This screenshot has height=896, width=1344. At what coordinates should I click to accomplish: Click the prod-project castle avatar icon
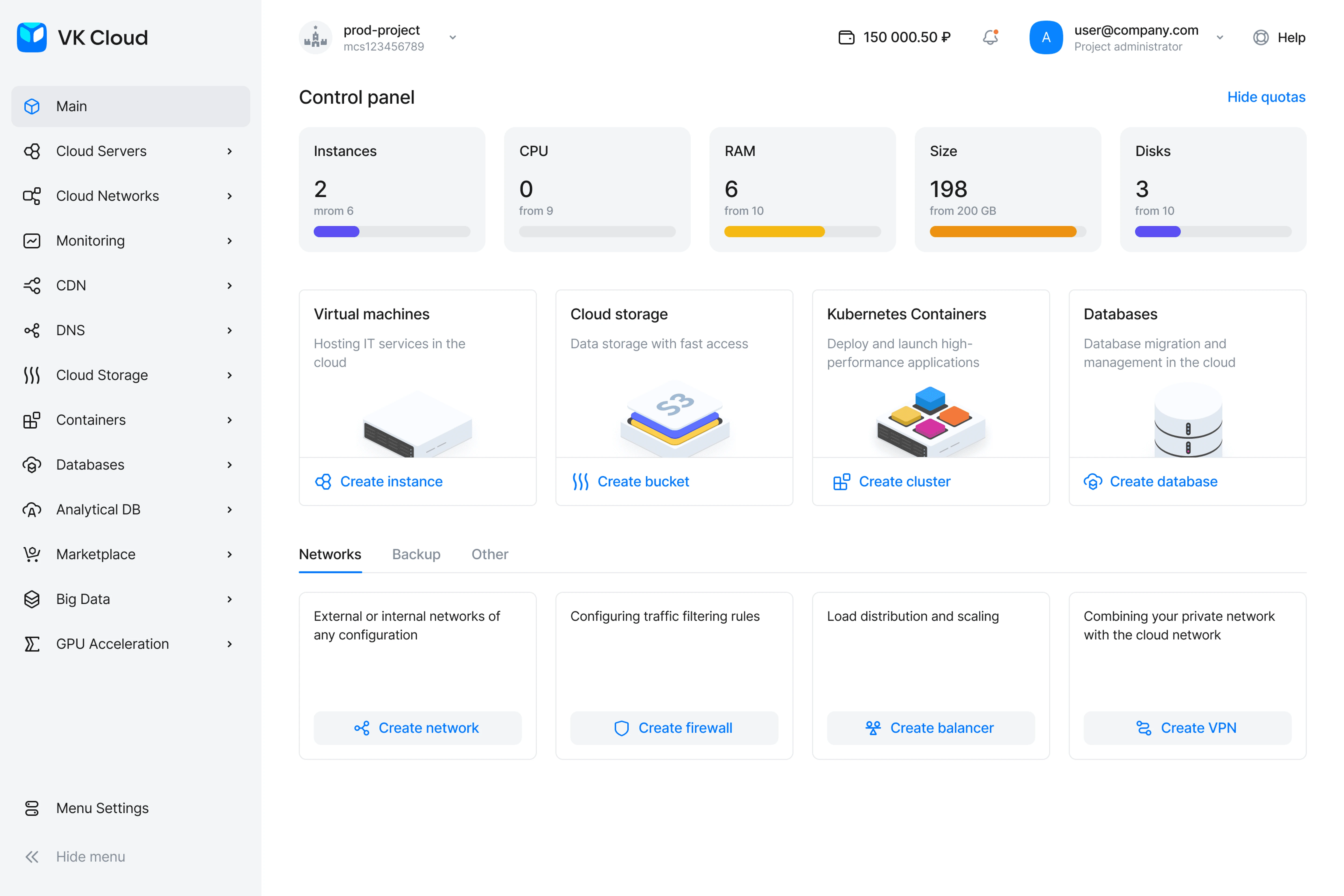click(315, 38)
